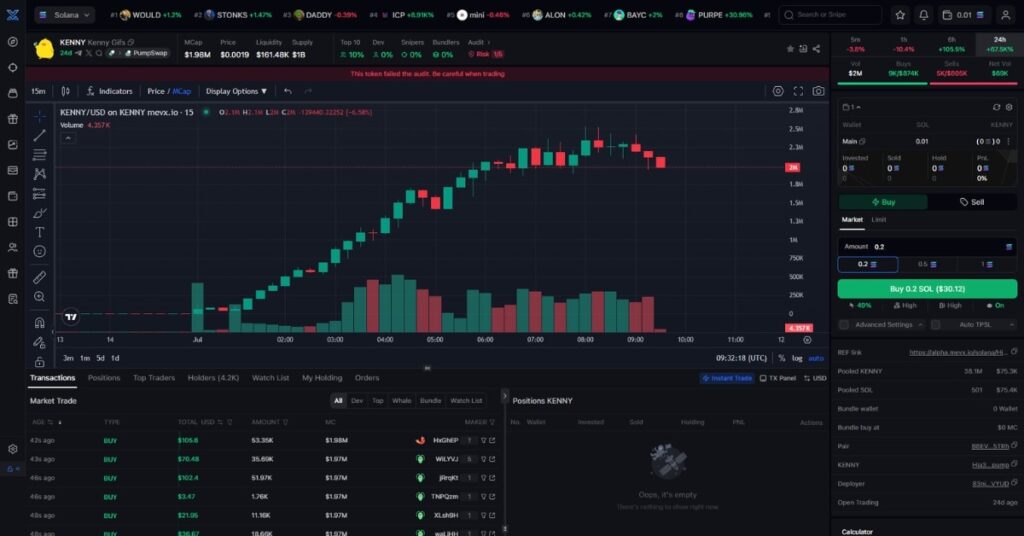This screenshot has width=1024, height=536.
Task: Switch to the Sell side
Action: coord(972,202)
